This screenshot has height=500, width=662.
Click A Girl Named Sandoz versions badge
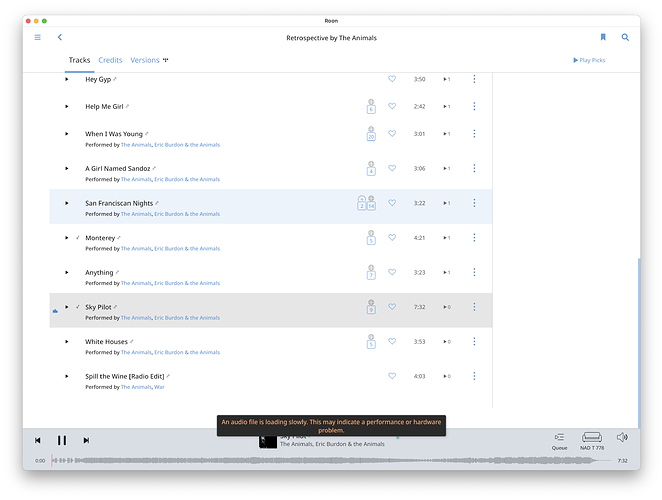click(x=371, y=168)
